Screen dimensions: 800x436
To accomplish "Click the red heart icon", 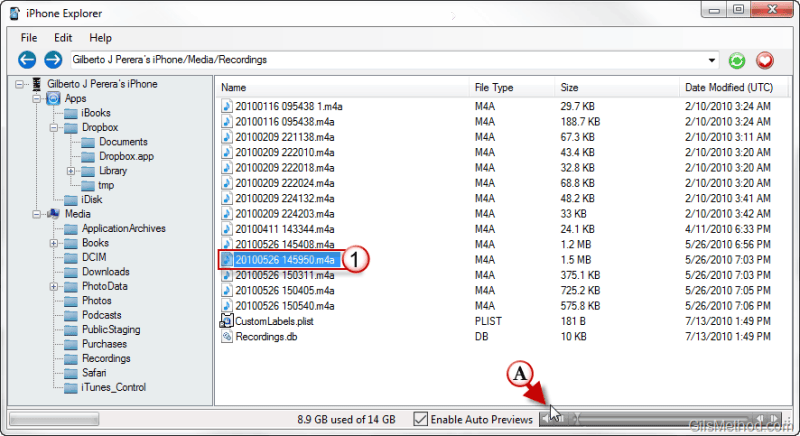I will (764, 61).
